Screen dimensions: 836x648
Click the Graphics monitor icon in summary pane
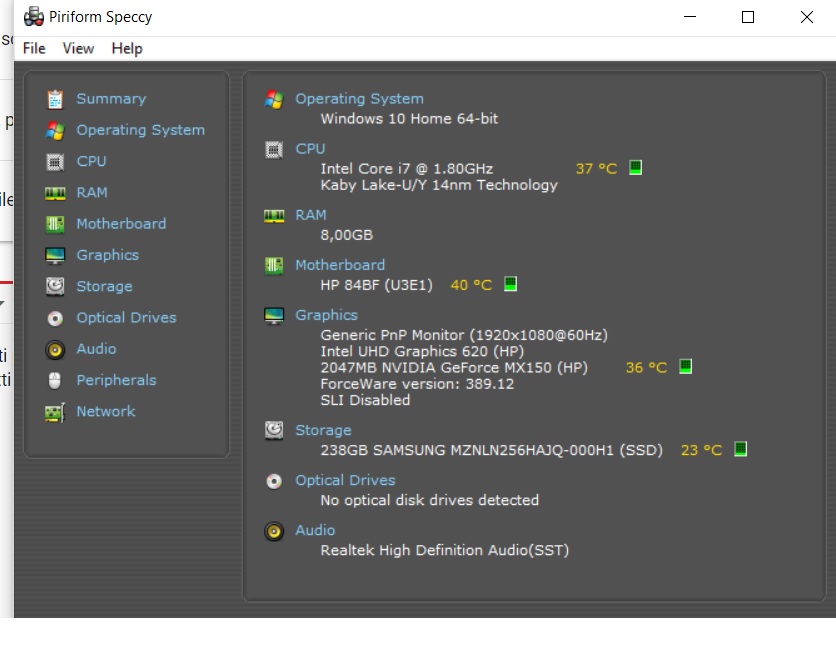tap(274, 316)
